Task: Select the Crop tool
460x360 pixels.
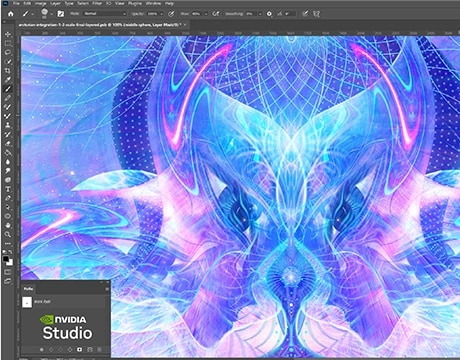Action: click(x=8, y=71)
